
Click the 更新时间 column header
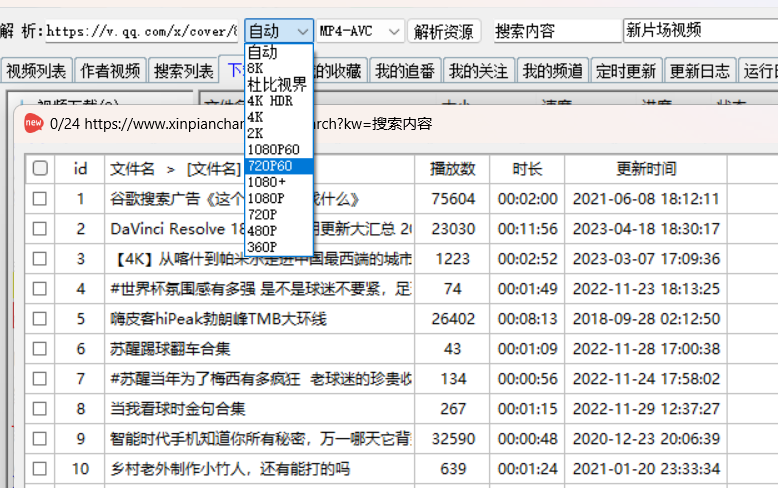[646, 169]
